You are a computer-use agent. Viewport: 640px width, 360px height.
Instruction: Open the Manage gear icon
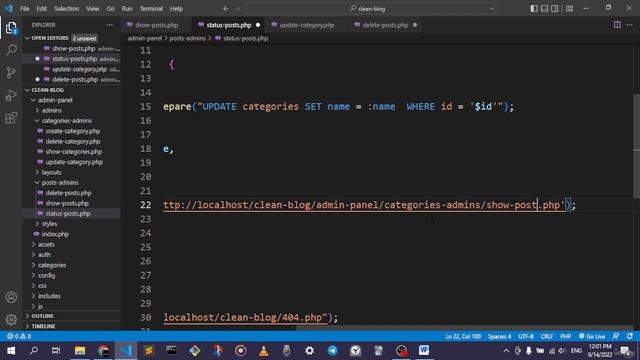click(x=11, y=319)
